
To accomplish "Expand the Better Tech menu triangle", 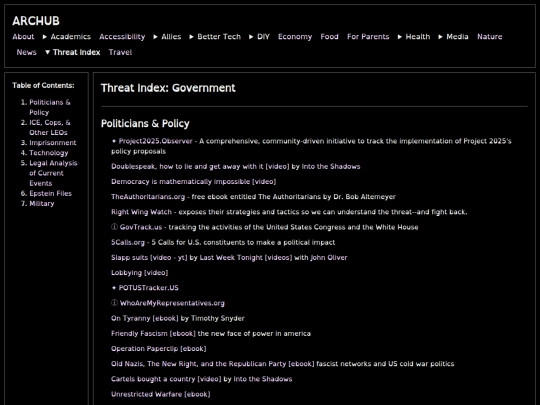I will click(191, 37).
